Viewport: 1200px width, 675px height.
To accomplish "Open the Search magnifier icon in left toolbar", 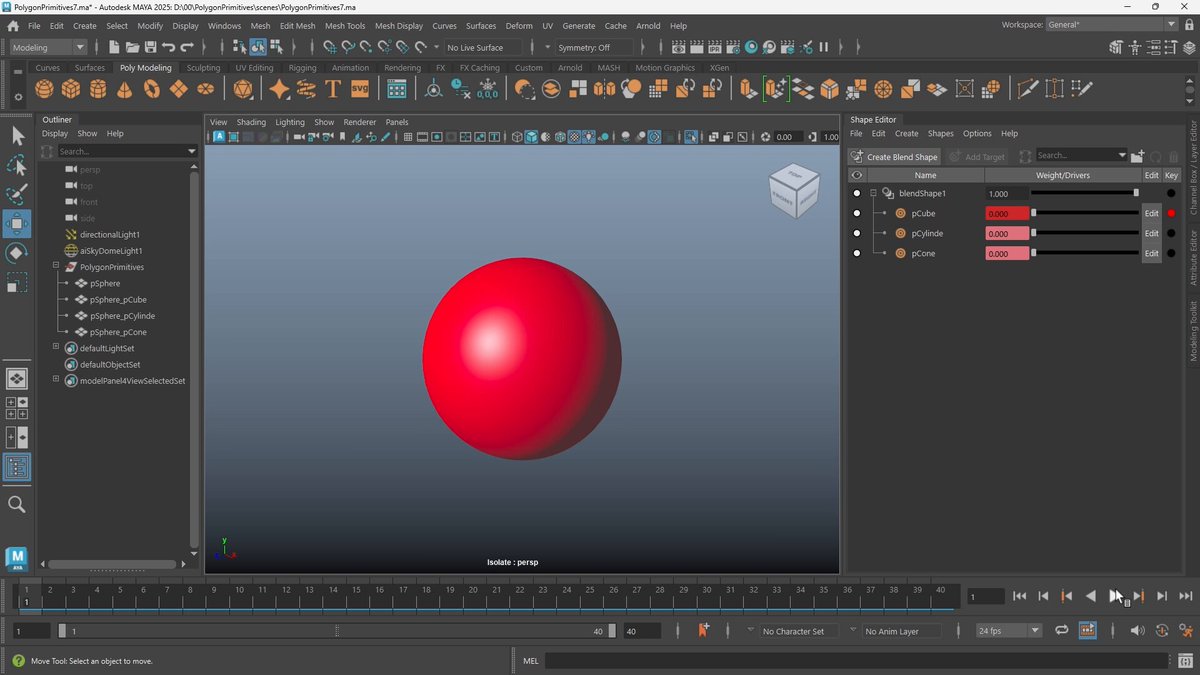I will pos(17,504).
